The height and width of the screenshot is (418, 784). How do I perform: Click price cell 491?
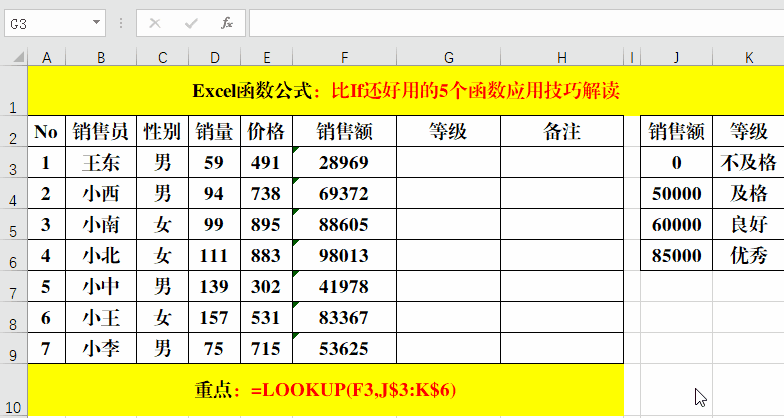click(266, 162)
